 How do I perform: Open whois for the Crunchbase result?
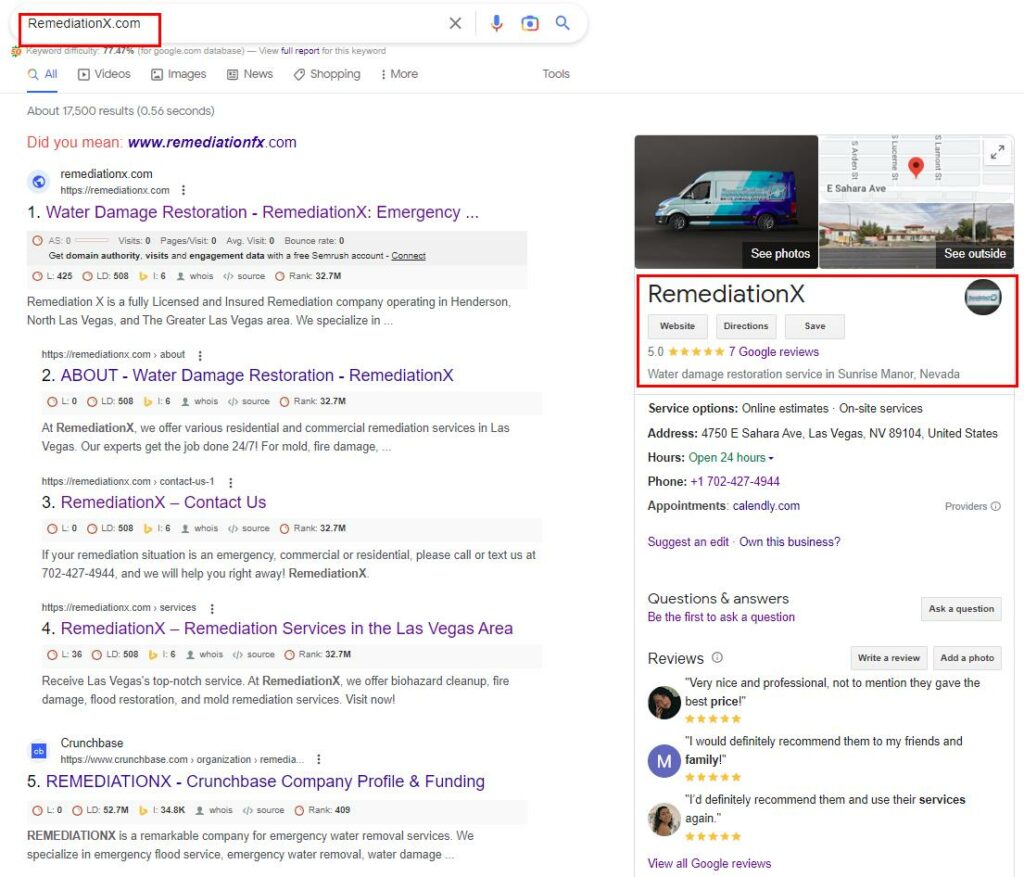[x=214, y=810]
